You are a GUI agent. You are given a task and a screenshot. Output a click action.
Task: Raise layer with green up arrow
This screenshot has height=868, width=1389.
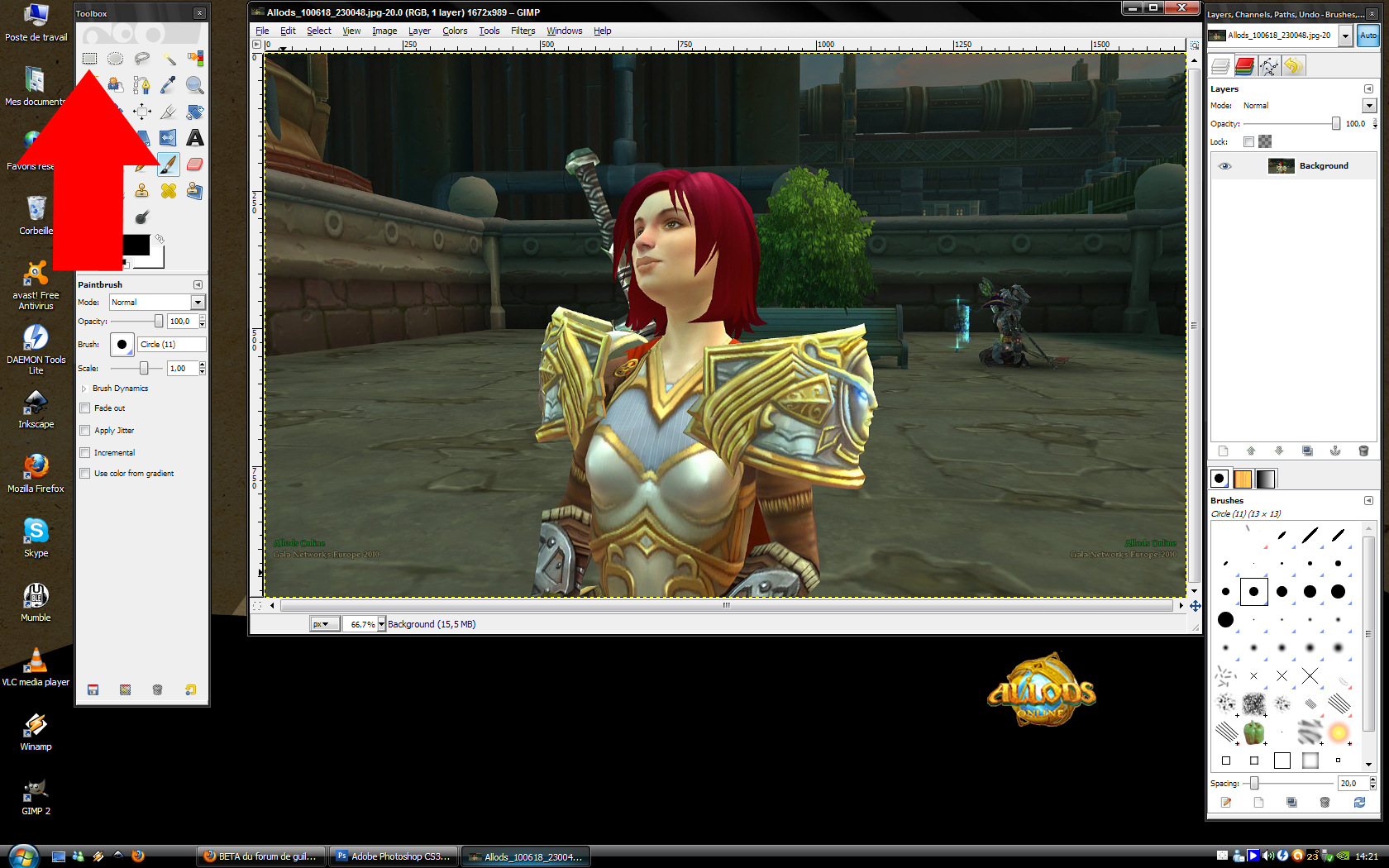tap(1251, 451)
